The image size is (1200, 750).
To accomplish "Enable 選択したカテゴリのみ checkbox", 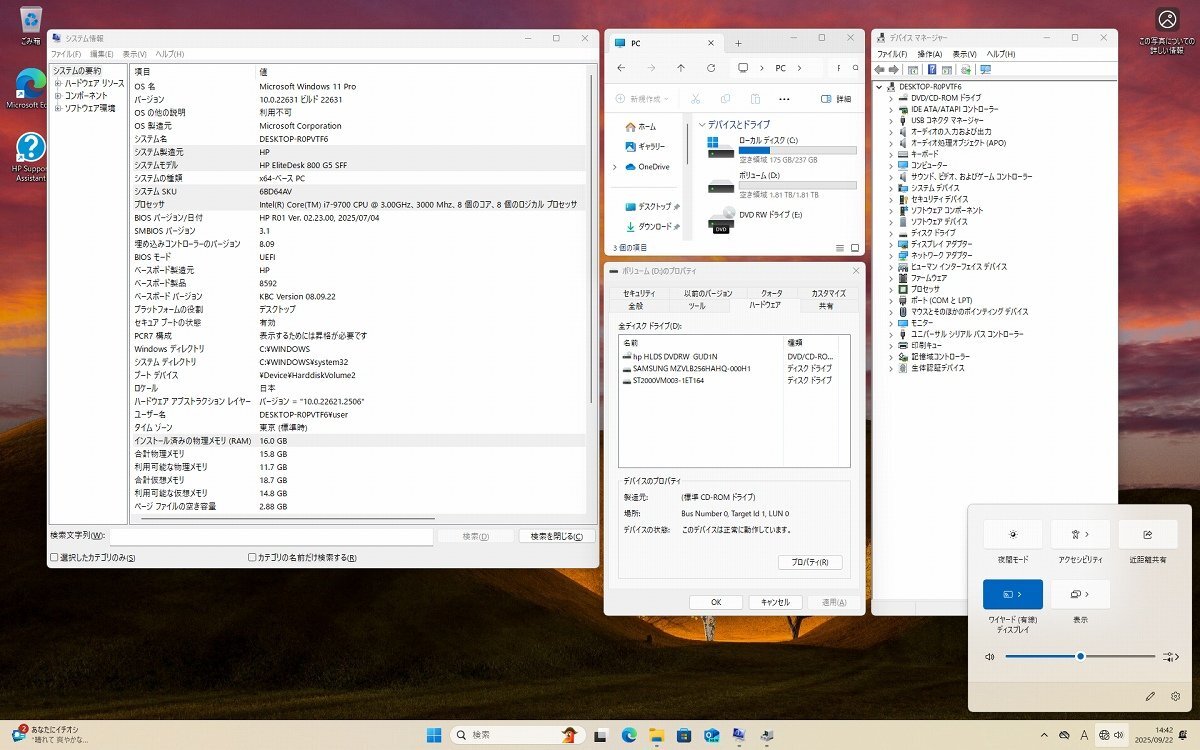I will [x=55, y=558].
